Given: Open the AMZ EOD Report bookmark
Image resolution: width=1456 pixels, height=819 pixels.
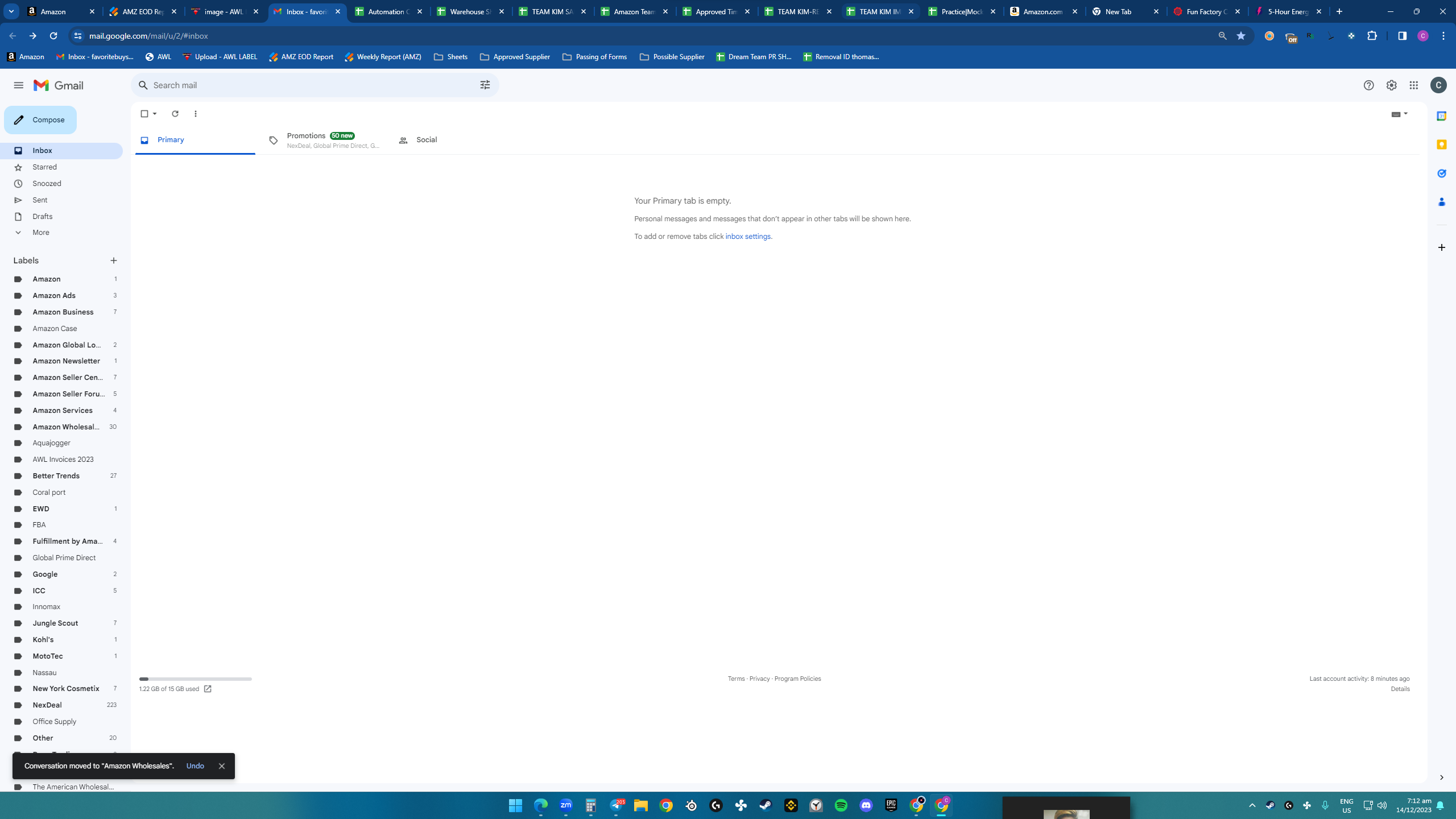Looking at the screenshot, I should [x=301, y=57].
